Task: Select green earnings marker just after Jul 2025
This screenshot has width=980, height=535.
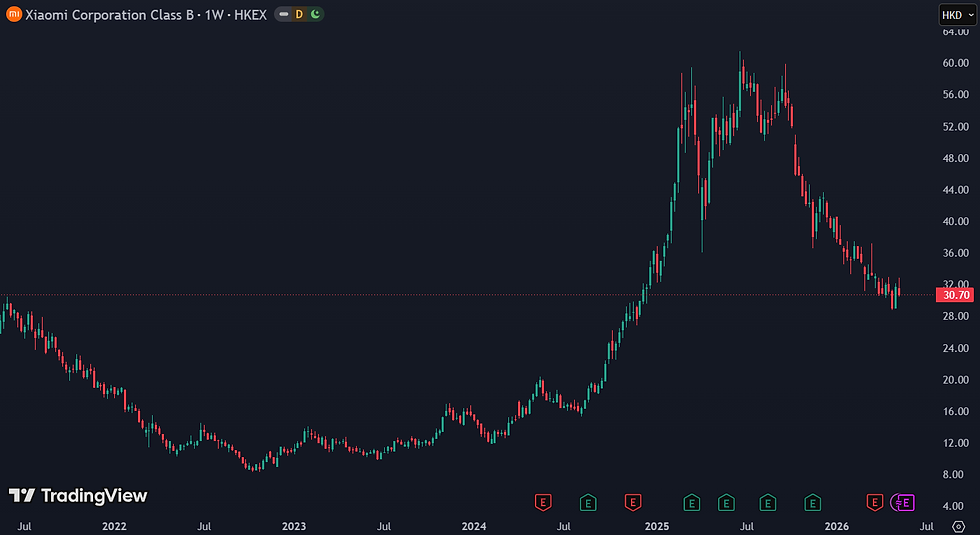Action: 768,502
